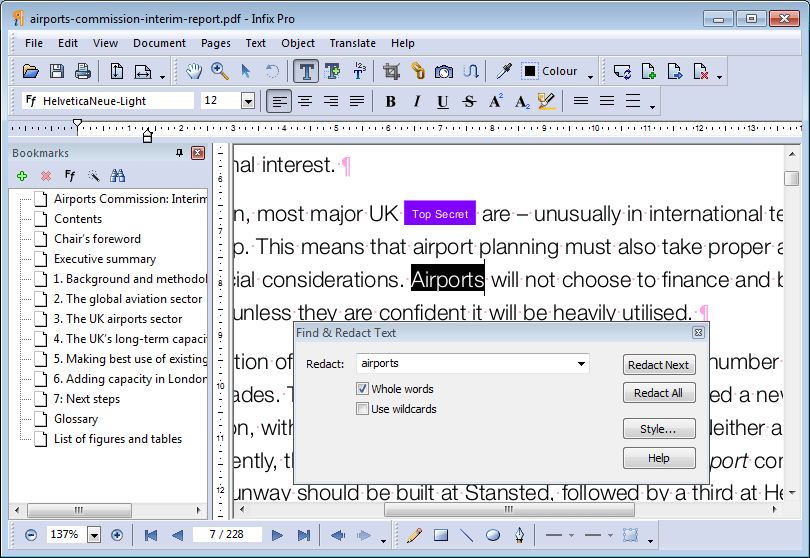
Task: Expand the Redact search term dropdown
Action: (580, 364)
